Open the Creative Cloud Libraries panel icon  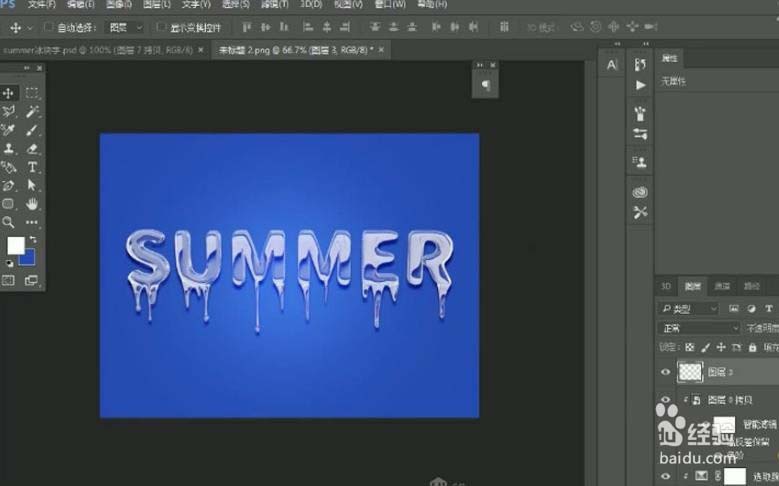pyautogui.click(x=640, y=191)
